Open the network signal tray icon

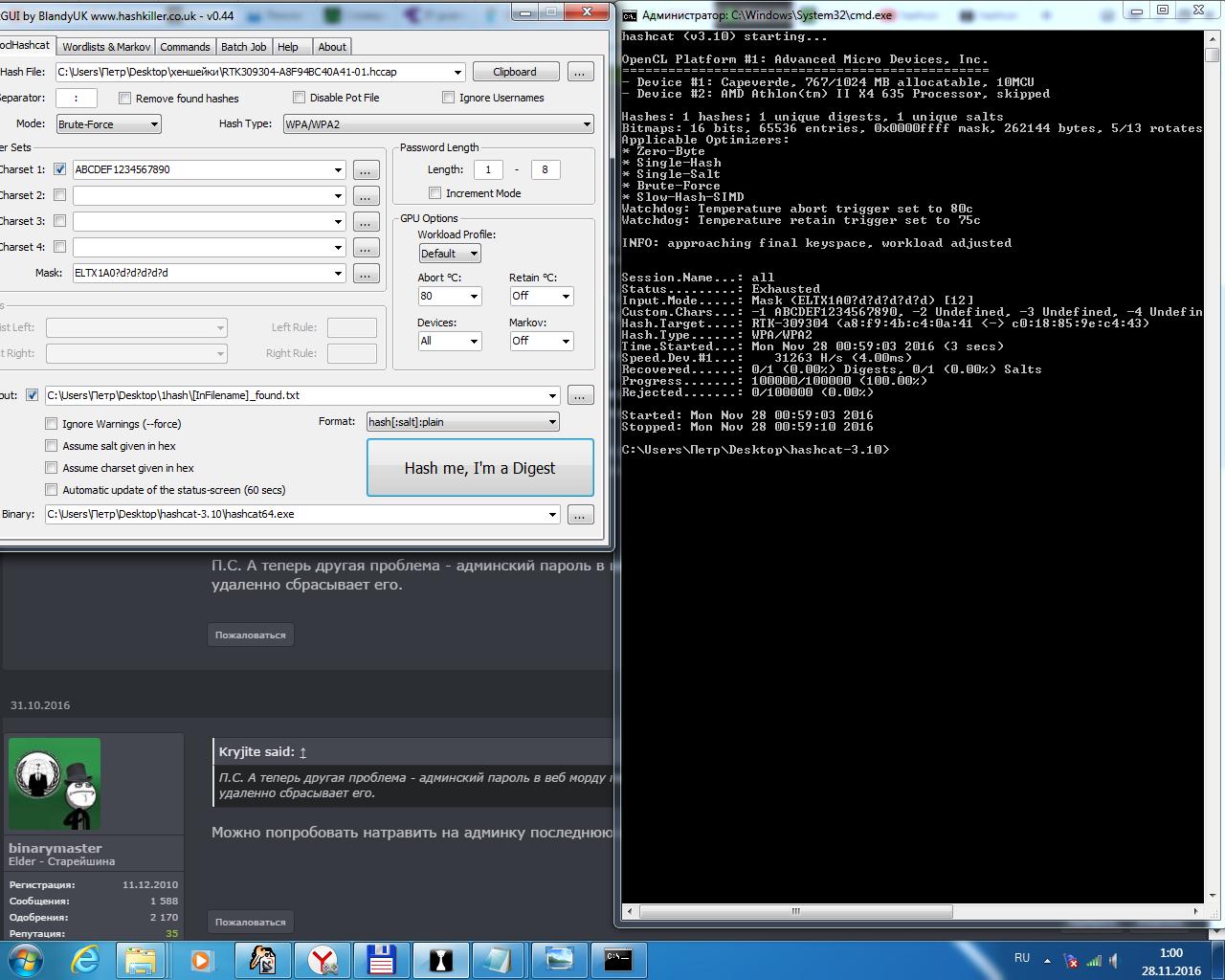pos(1093,961)
